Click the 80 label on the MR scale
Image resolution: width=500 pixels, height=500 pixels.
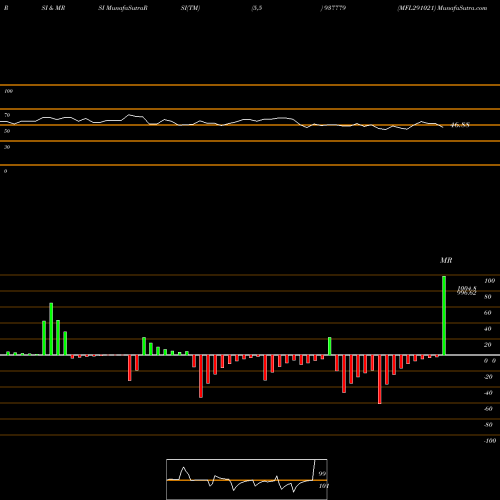coord(488,297)
